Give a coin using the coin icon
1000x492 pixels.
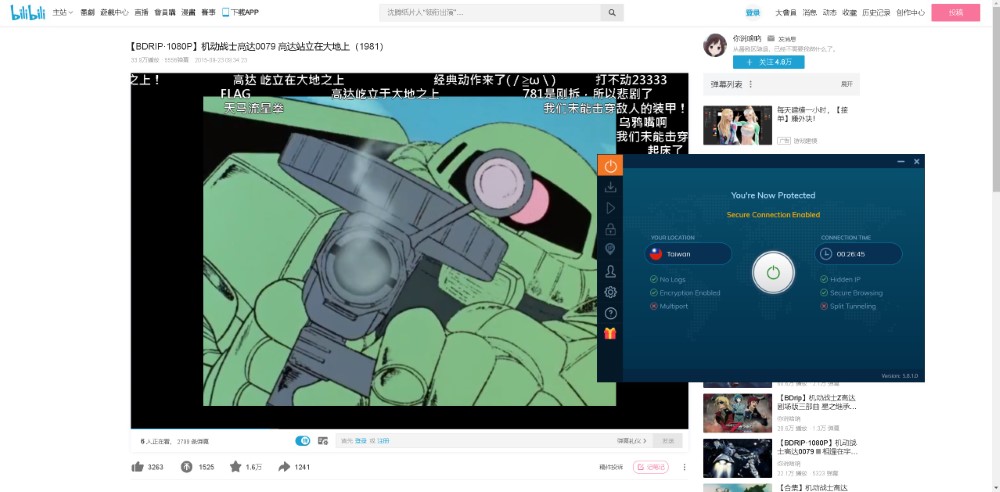tap(187, 467)
